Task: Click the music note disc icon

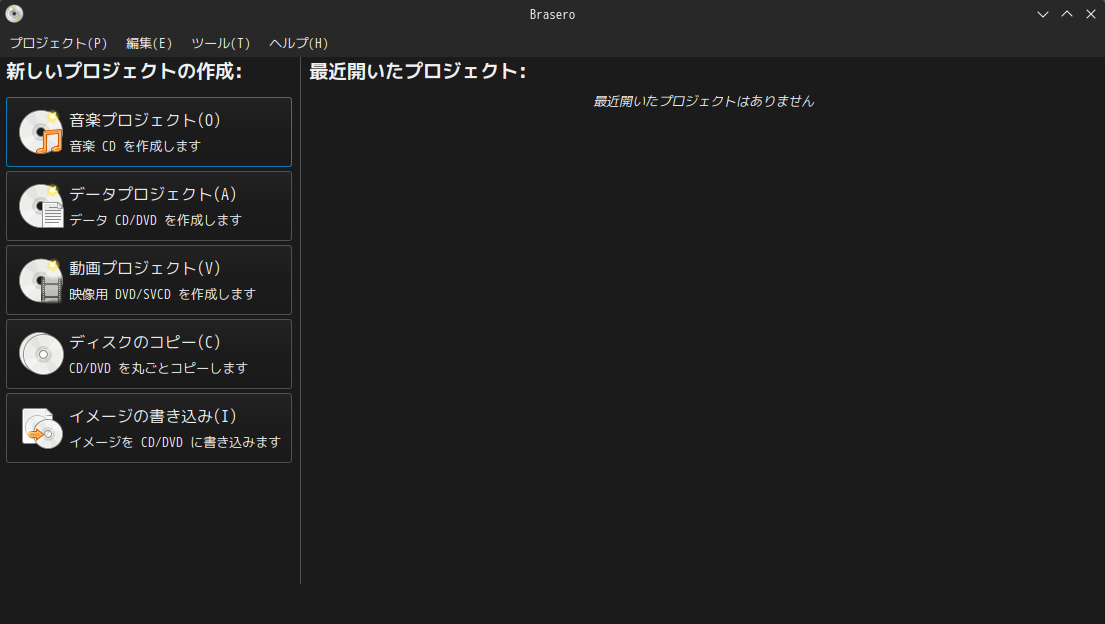Action: (41, 132)
